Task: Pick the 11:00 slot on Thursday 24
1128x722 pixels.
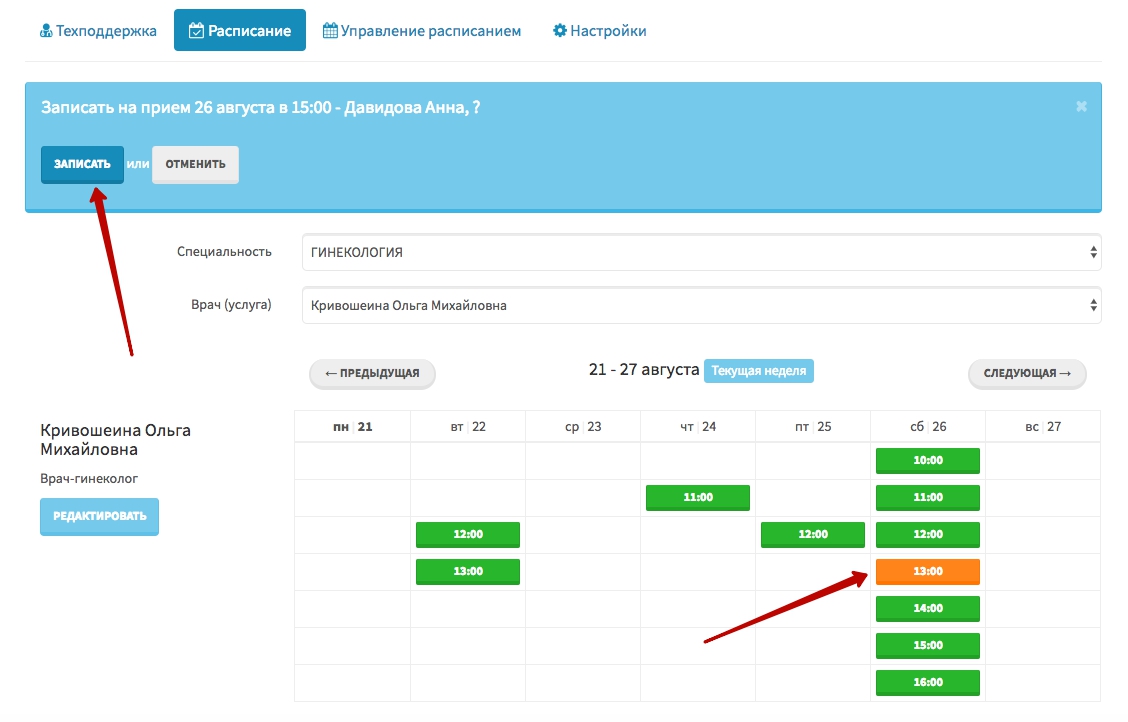Action: pyautogui.click(x=697, y=497)
